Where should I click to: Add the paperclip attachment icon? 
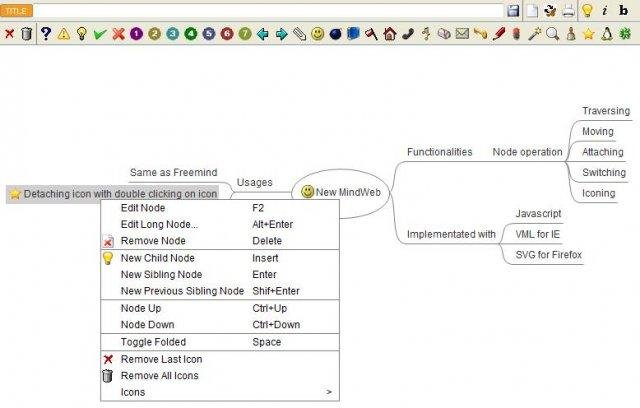coord(299,33)
